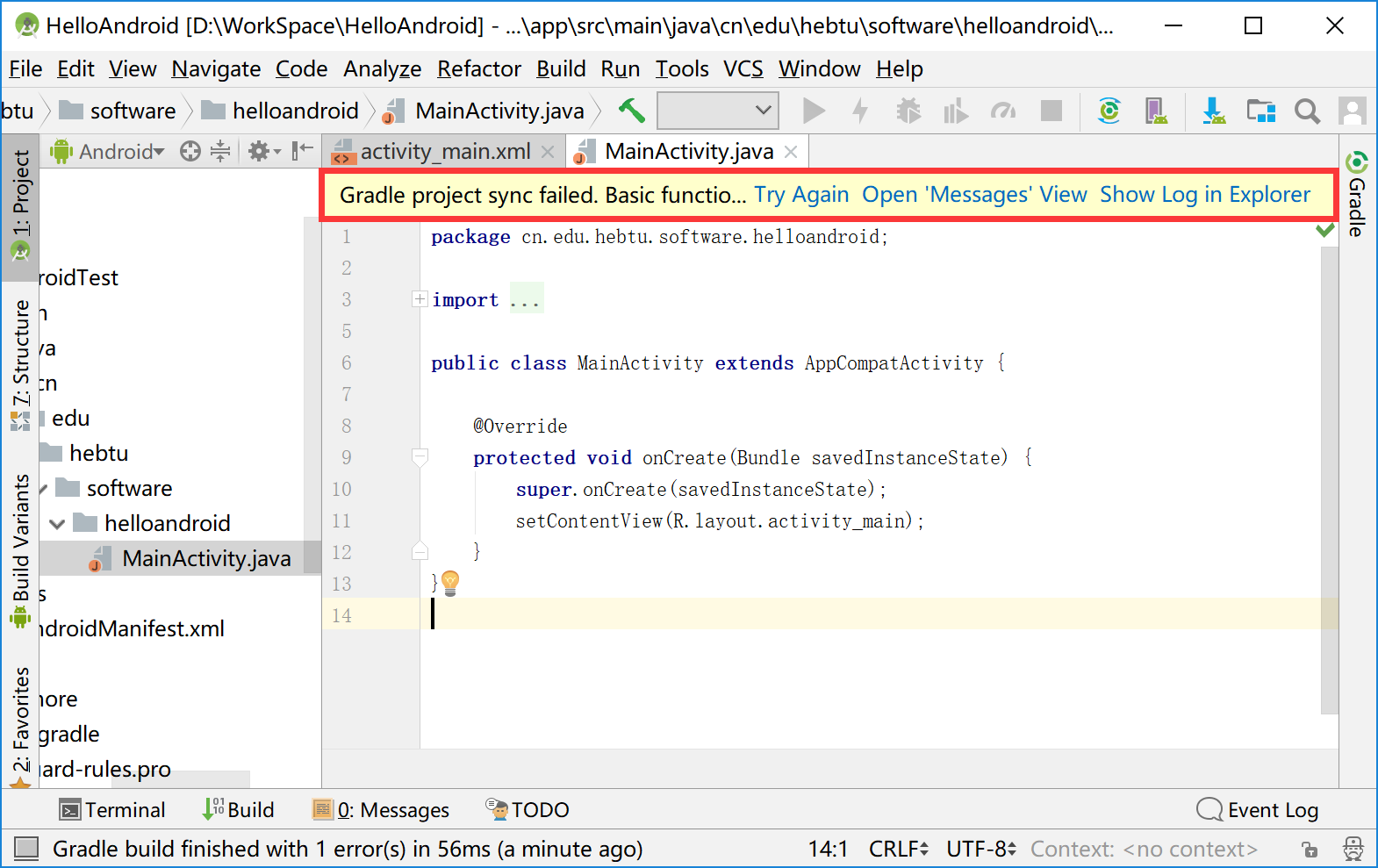Collapse the helloandroid folder in the tree

[58, 524]
